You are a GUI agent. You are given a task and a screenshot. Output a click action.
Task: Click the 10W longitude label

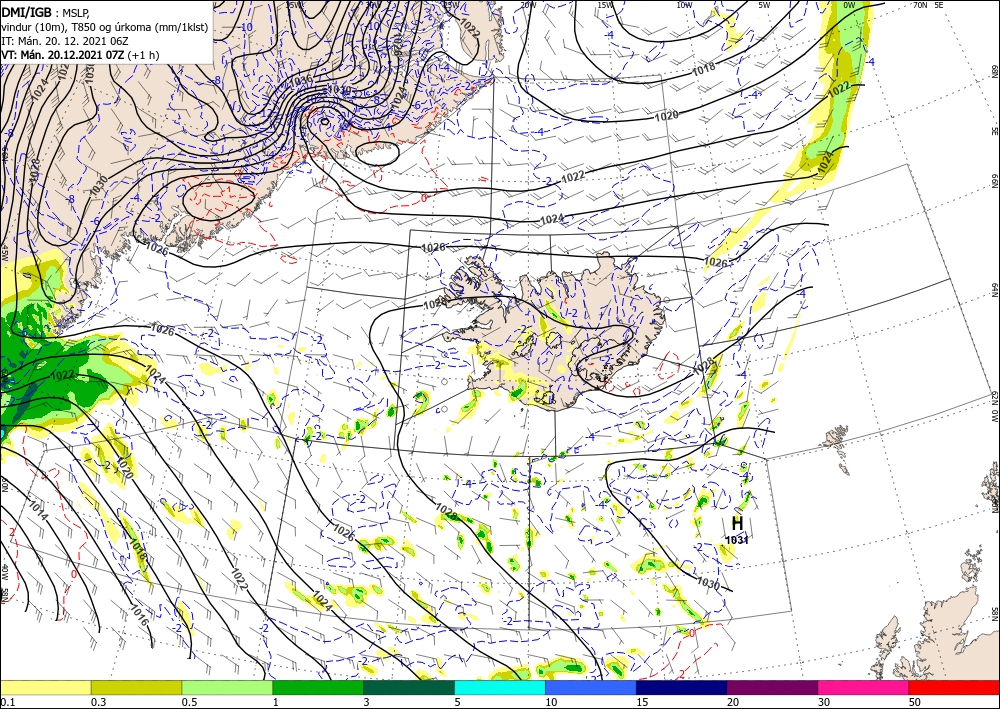(684, 5)
